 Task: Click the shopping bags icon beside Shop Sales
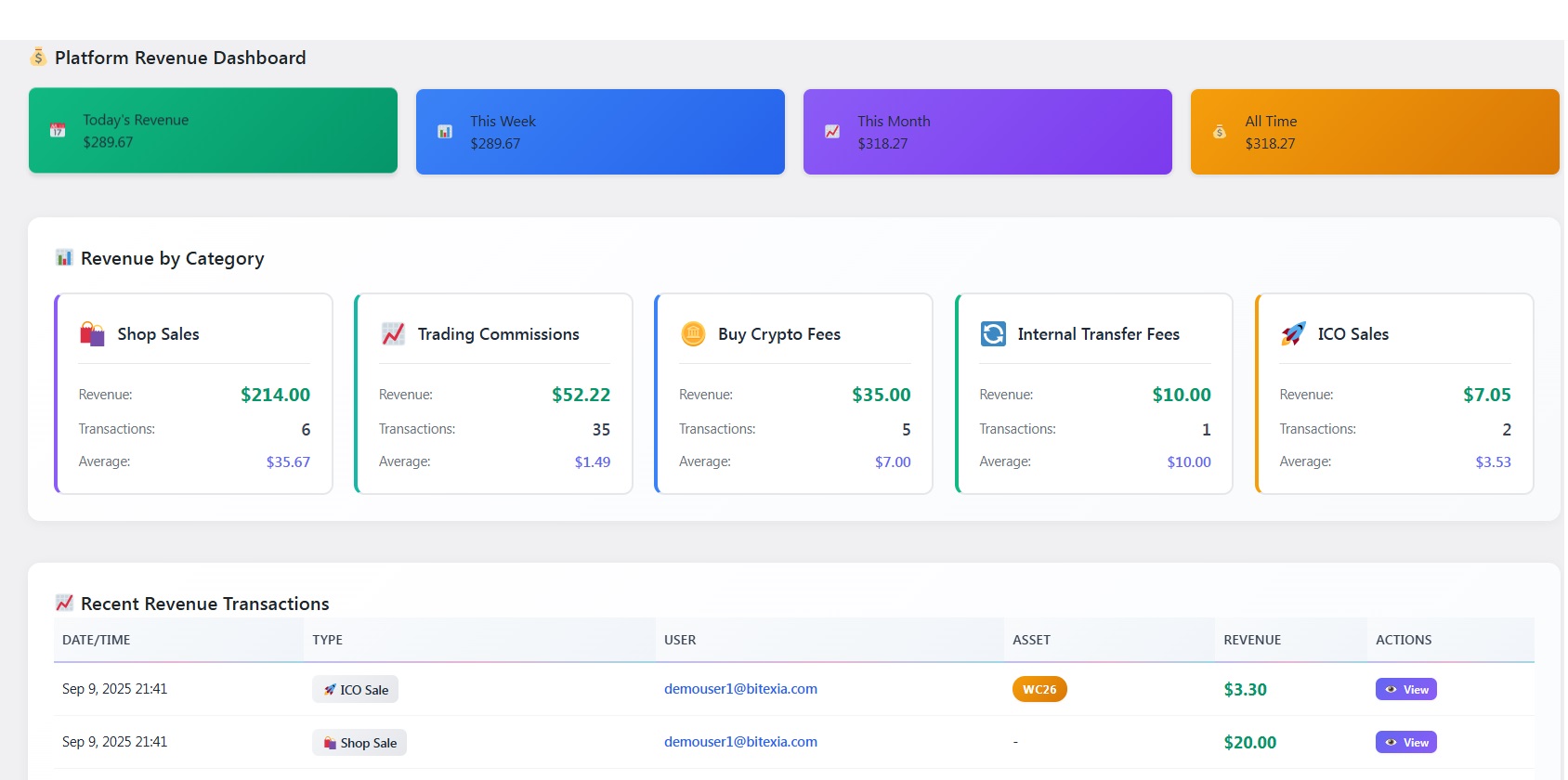click(x=92, y=334)
